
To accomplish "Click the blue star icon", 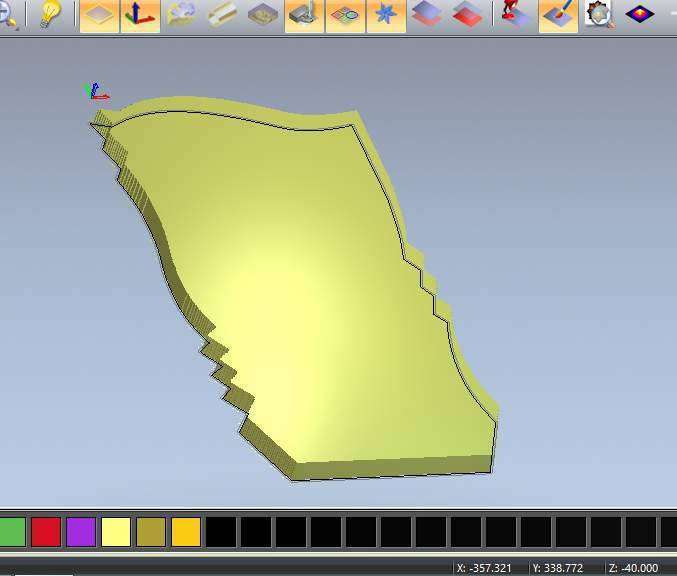I will click(386, 15).
